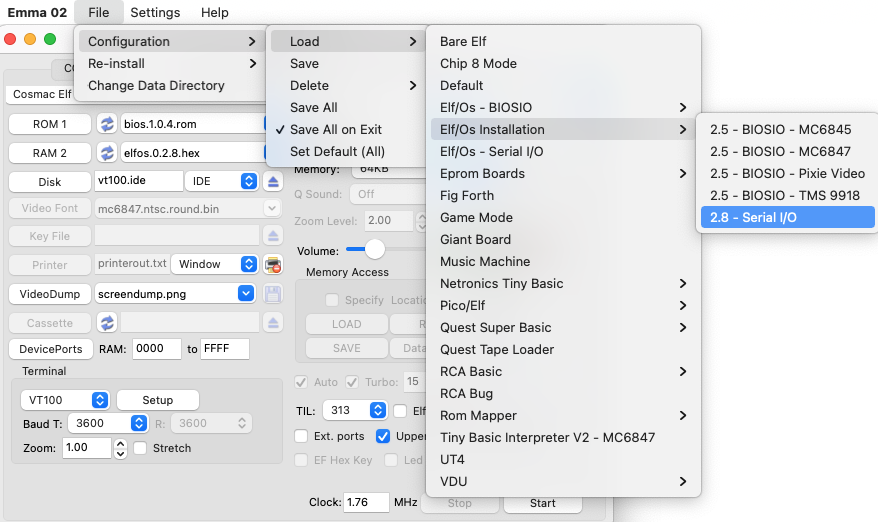This screenshot has width=878, height=522.
Task: Eject the disk using the Disk eject icon
Action: point(273,181)
